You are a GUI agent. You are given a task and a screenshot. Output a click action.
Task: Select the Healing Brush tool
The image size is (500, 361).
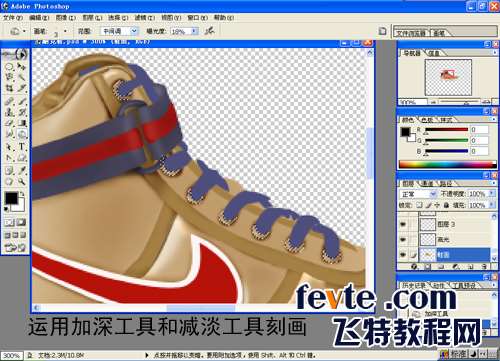9,101
